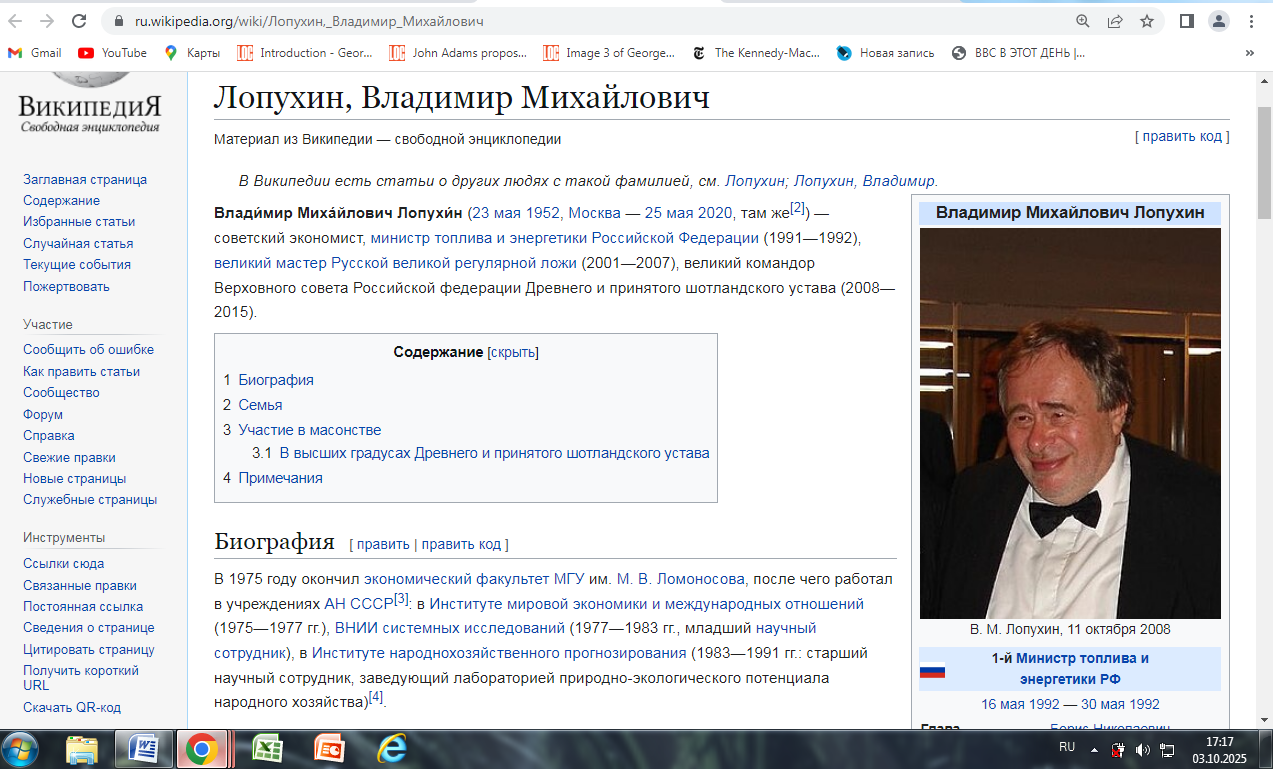The image size is (1275, 773).
Task: Show hidden system tray icons arrow
Action: 1095,749
